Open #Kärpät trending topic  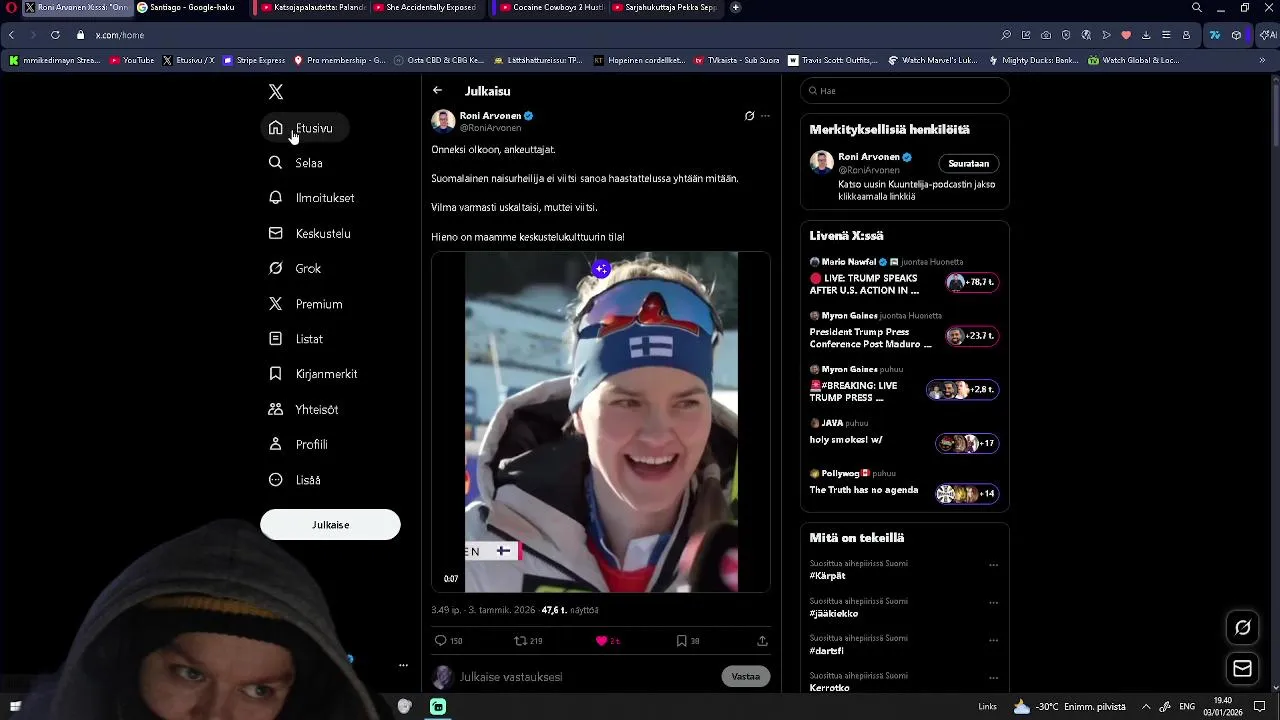828,576
